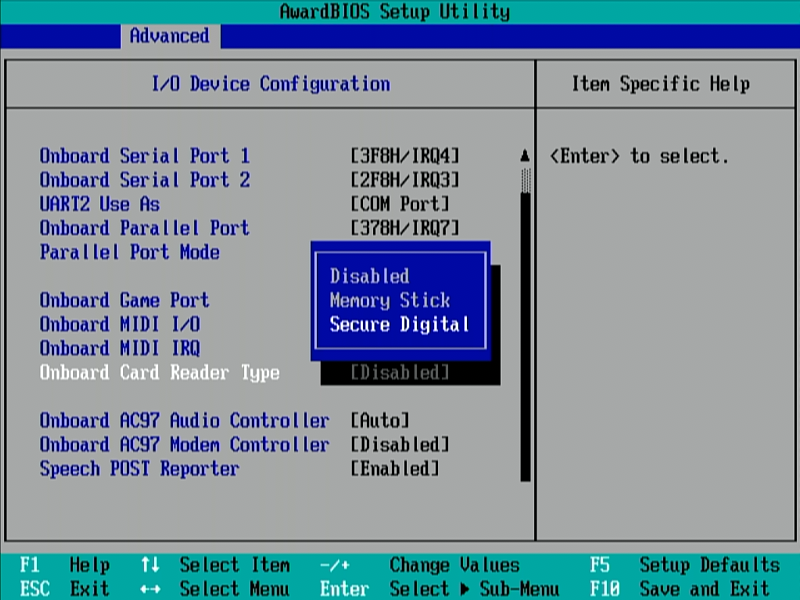Open the [378H/IRQ7] value
This screenshot has height=600, width=800.
pos(405,228)
